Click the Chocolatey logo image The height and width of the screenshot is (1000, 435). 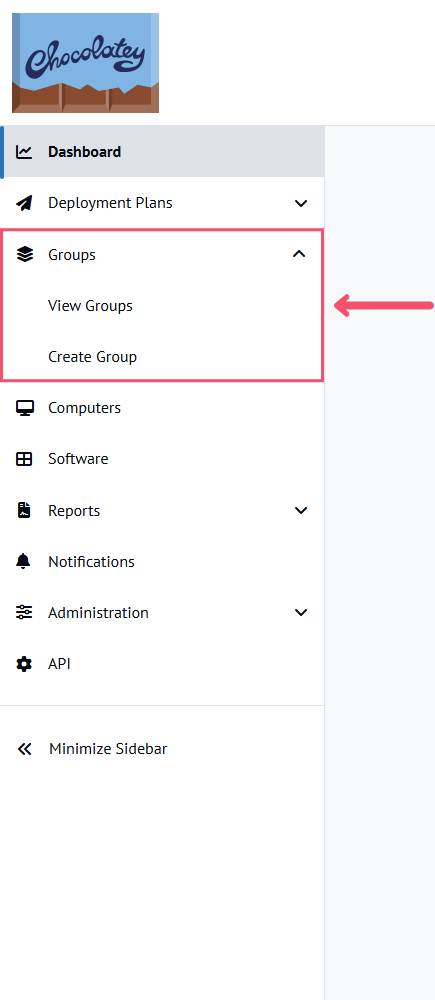85,62
